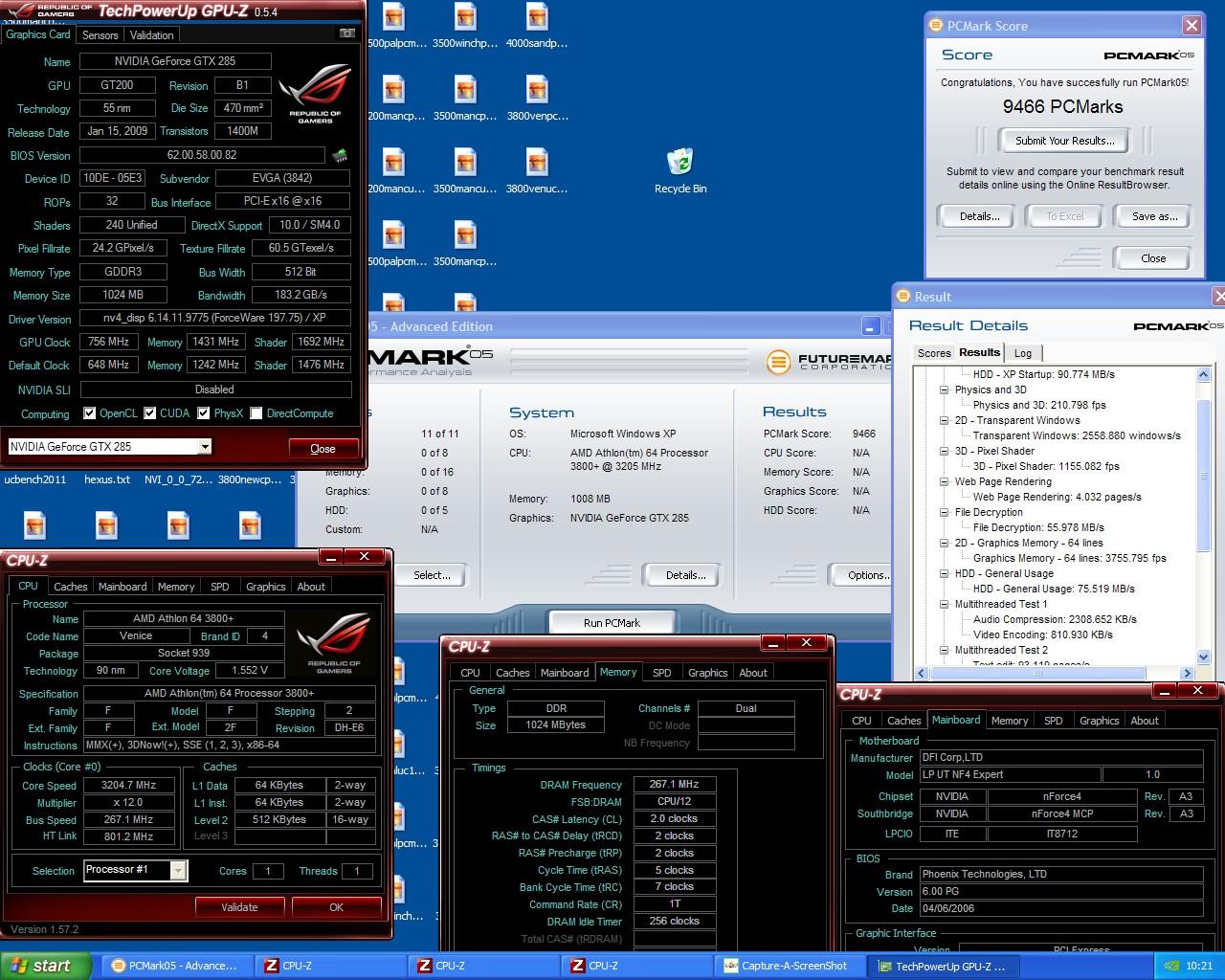Select the 4000sandp... desktop file icon
Screen dimensions: 1225x980
[537, 26]
